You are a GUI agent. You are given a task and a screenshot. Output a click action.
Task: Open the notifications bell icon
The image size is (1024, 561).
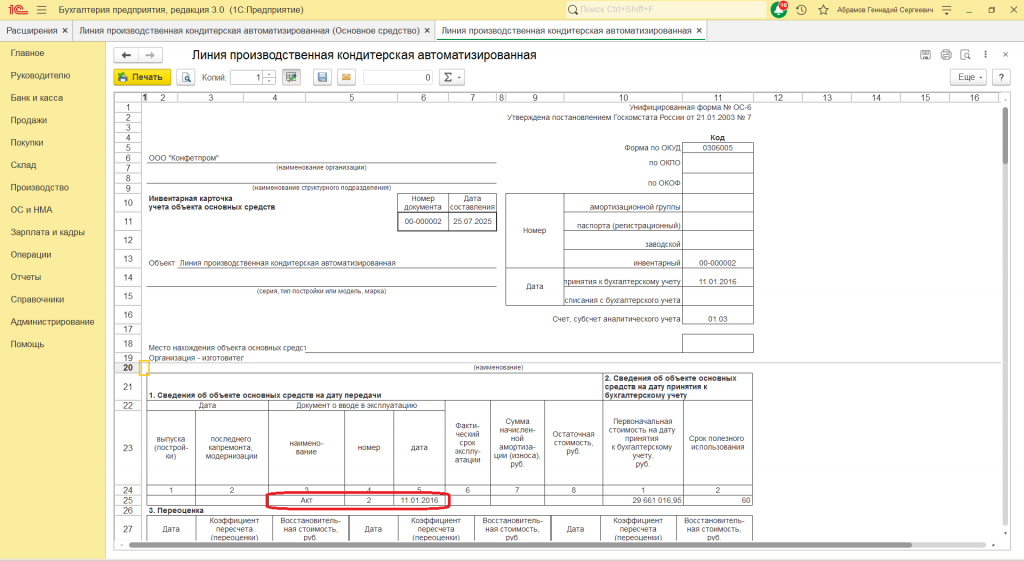pos(778,10)
